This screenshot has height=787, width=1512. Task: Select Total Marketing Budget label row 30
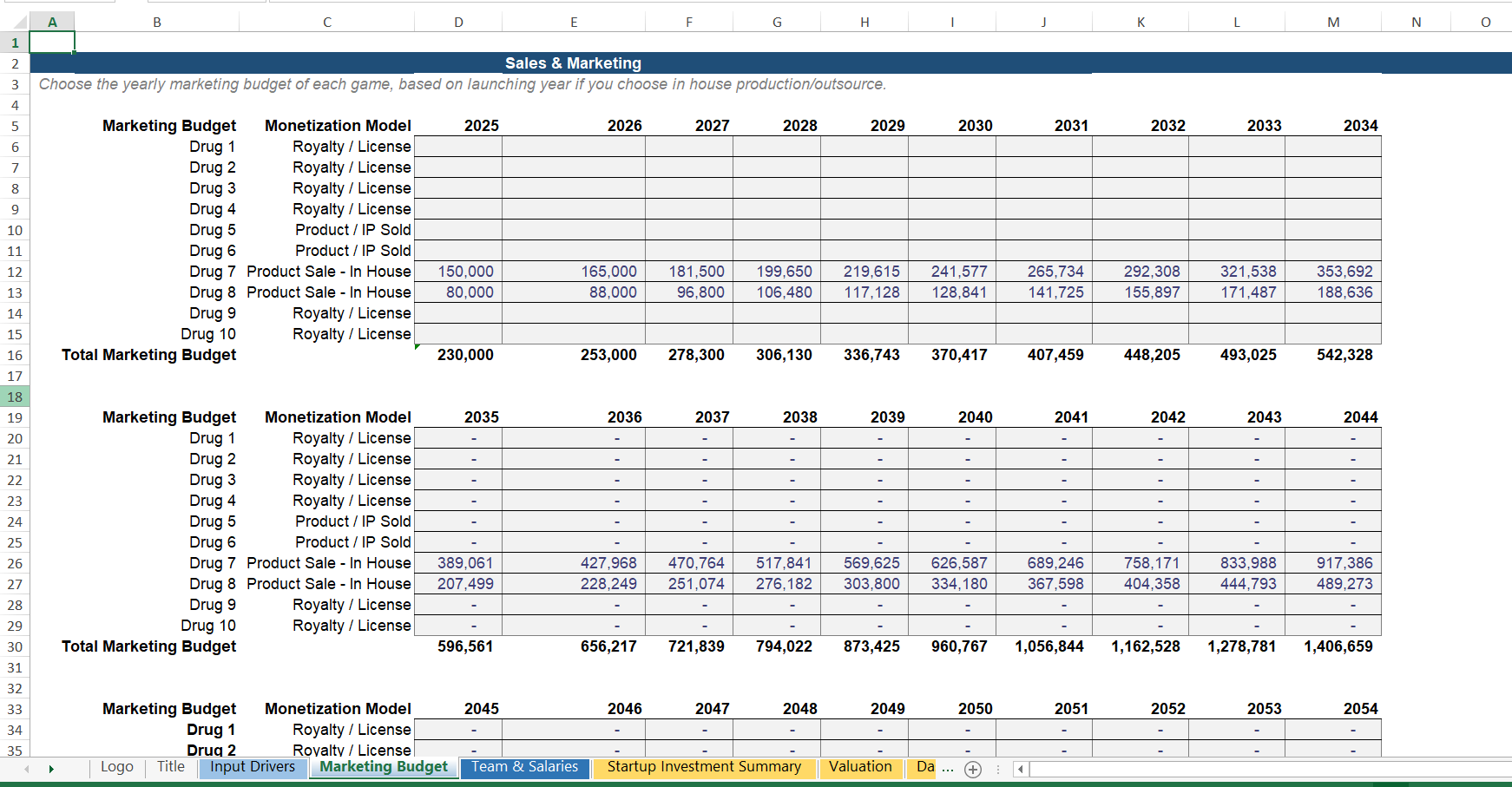point(148,646)
